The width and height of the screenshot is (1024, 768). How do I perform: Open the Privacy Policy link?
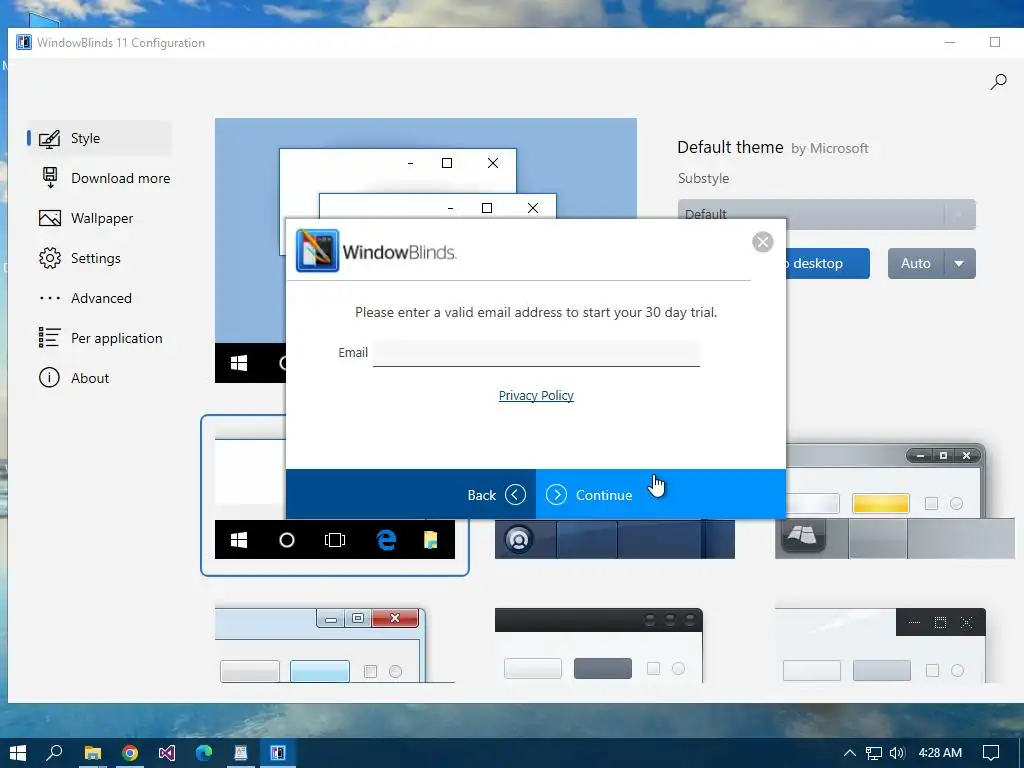tap(536, 396)
